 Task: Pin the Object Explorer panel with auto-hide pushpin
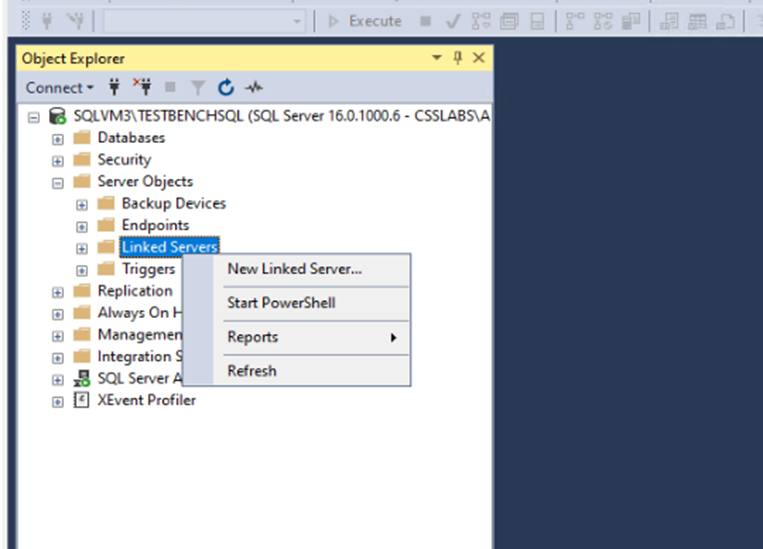click(457, 58)
